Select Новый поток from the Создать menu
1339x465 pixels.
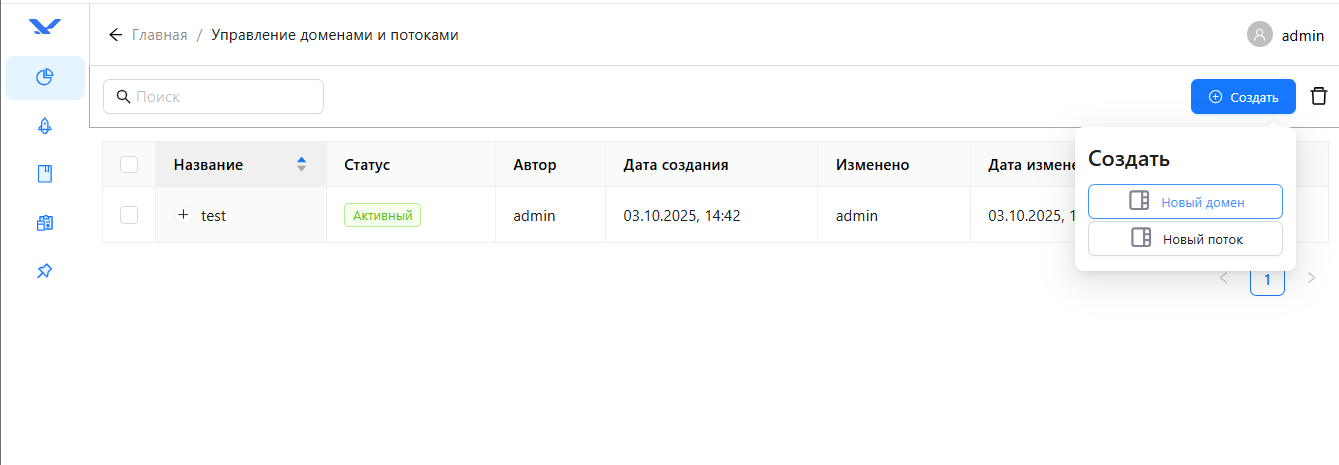click(x=1185, y=239)
